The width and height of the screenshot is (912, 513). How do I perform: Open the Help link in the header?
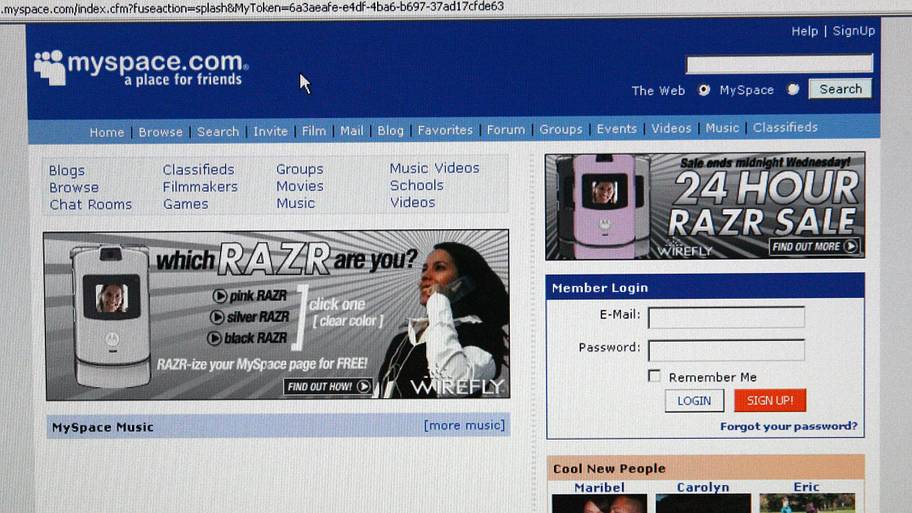pyautogui.click(x=804, y=31)
